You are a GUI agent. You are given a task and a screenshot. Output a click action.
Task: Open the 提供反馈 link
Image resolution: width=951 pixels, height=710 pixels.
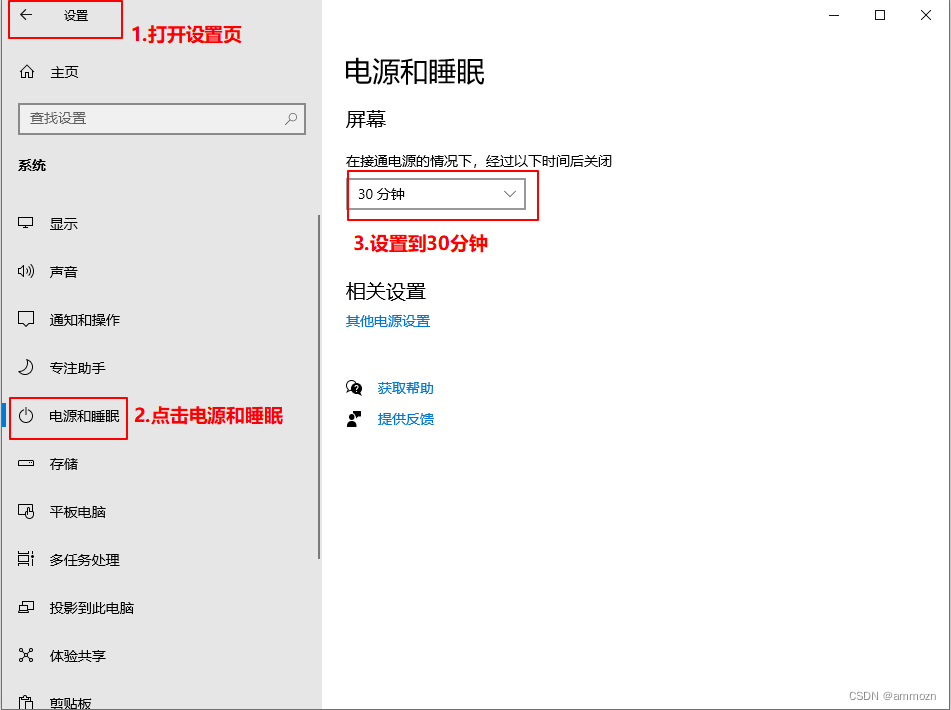pos(405,419)
